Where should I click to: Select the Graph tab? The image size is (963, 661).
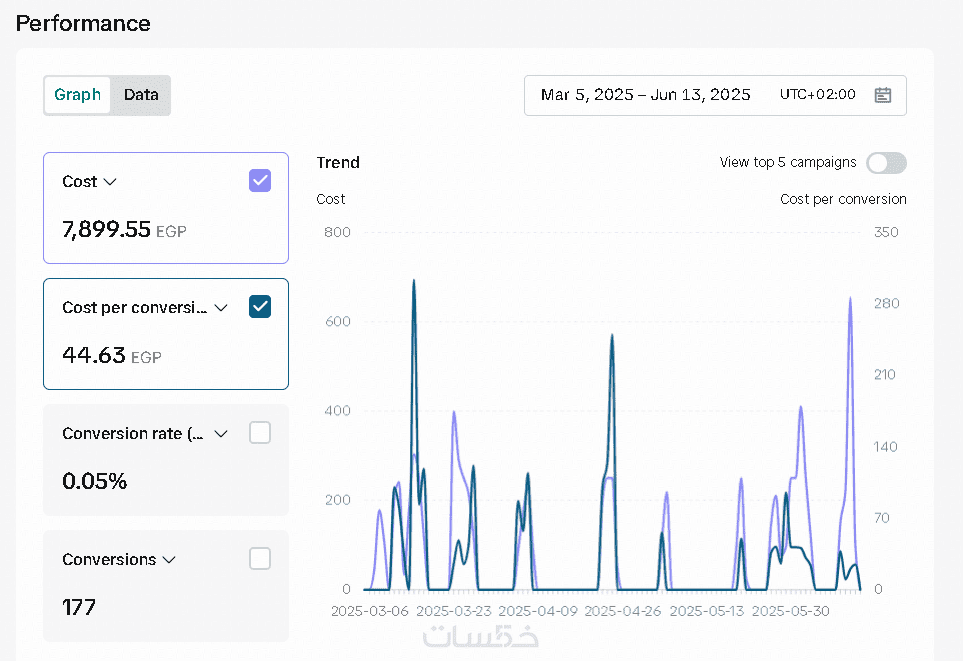[x=78, y=95]
